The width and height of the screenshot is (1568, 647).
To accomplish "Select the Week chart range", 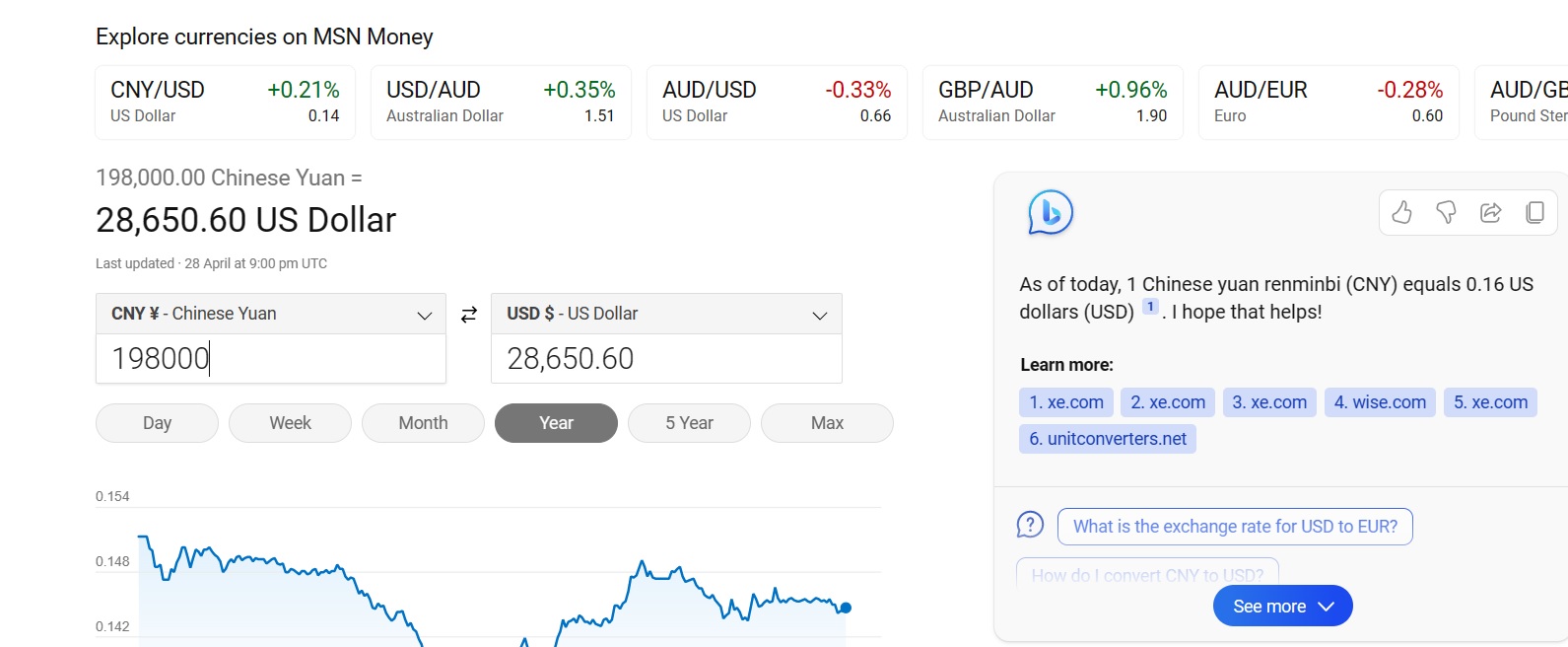I will tap(290, 423).
